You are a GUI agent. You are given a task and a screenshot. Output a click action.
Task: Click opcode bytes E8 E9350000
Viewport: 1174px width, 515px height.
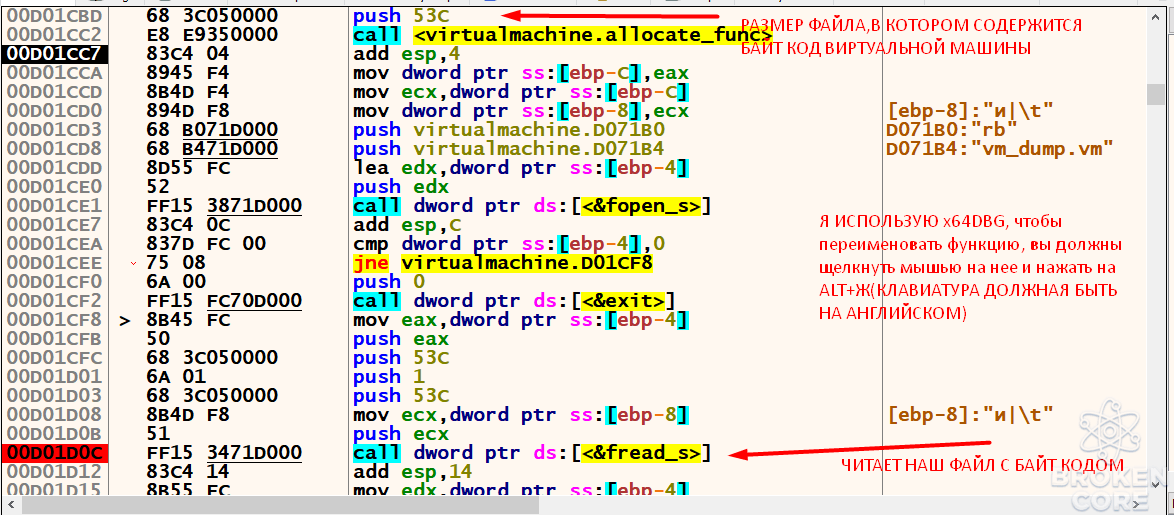point(212,35)
